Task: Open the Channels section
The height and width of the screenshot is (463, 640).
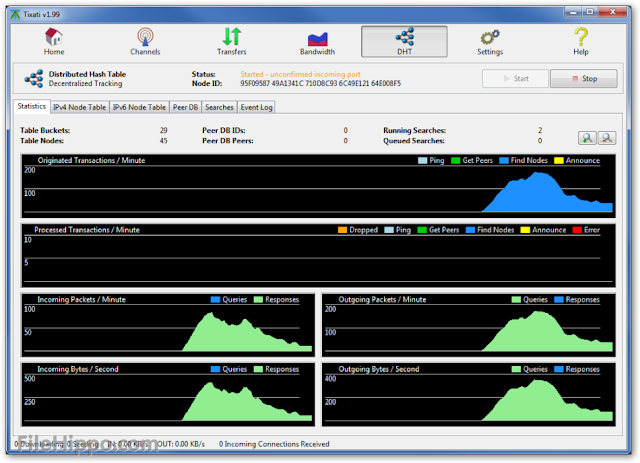Action: coord(145,42)
